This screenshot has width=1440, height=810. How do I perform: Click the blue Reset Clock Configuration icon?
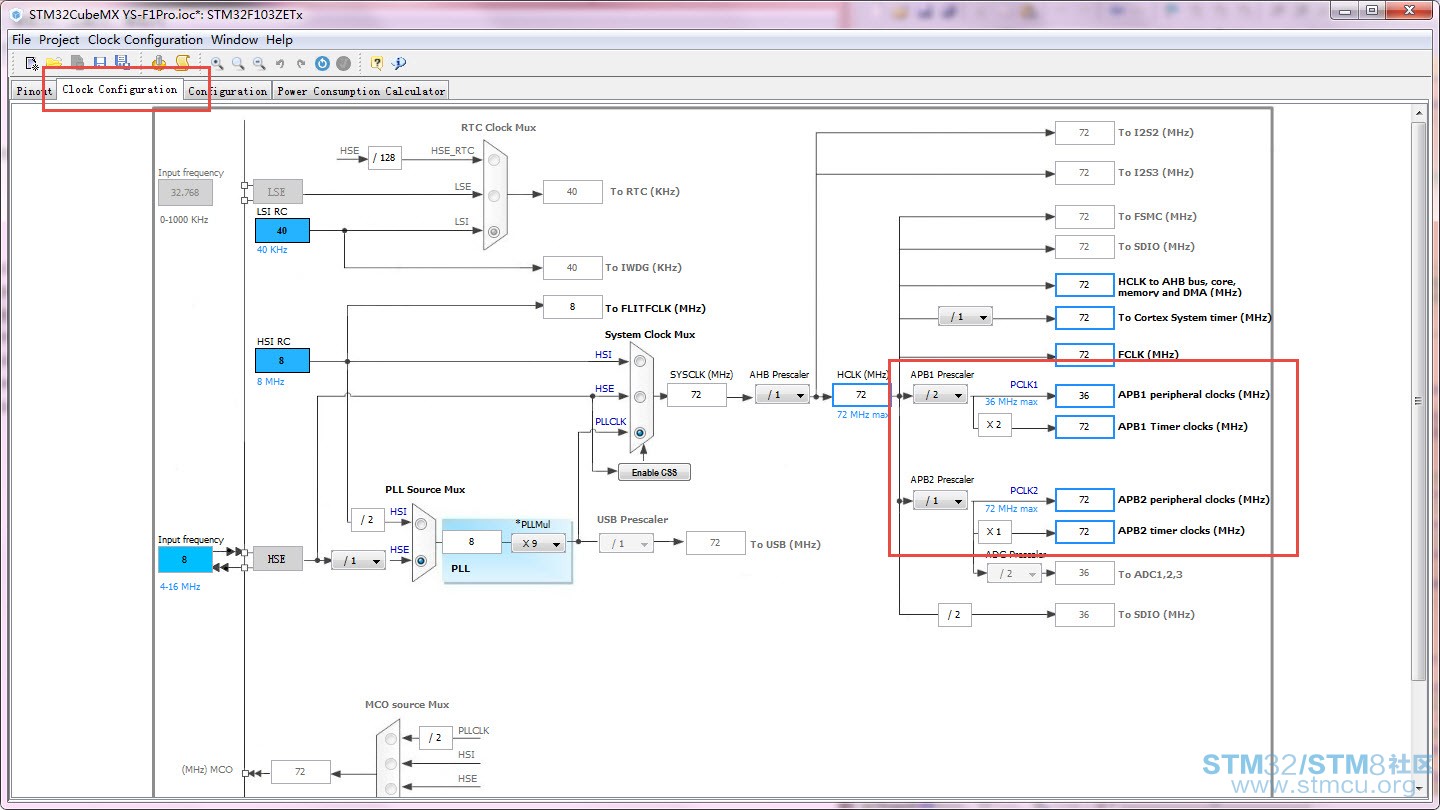click(322, 63)
